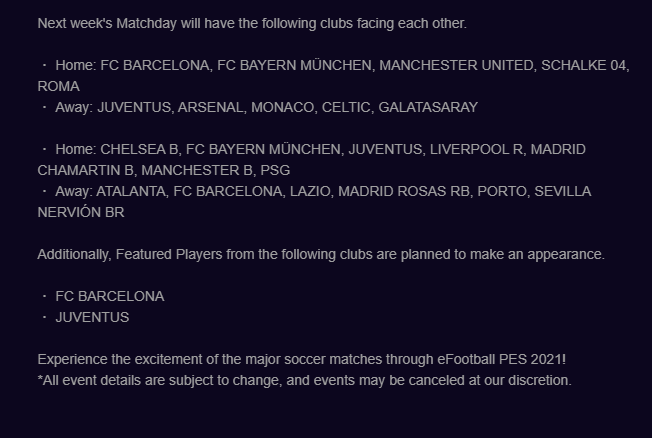Select FC BARCELONA under Featured Players

coord(109,296)
